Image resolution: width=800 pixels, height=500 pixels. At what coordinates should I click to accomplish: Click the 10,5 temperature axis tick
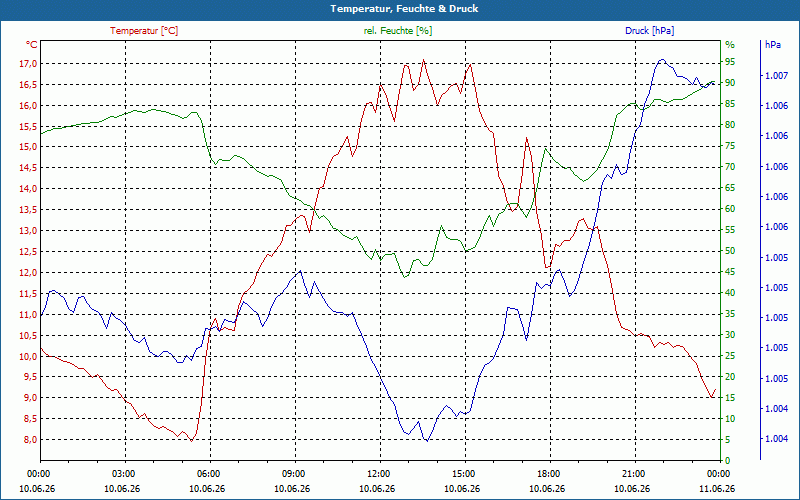29,335
